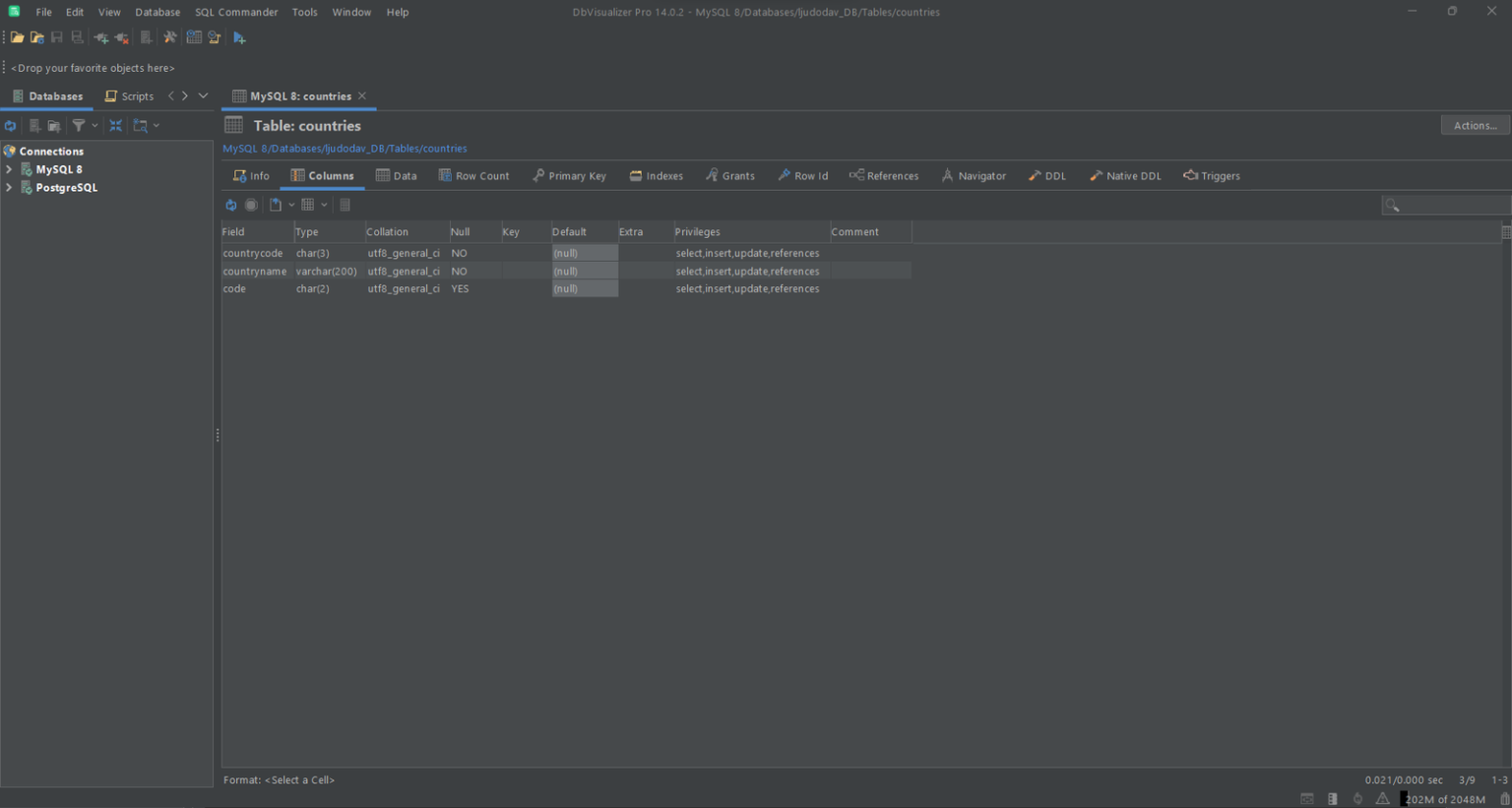Click the collapse-all icon in Databases toolbar
Viewport: 1512px width, 808px height.
(x=115, y=126)
